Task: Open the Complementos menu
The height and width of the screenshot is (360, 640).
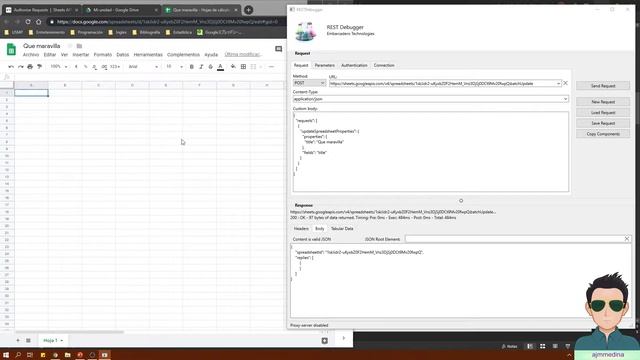Action: [183, 54]
